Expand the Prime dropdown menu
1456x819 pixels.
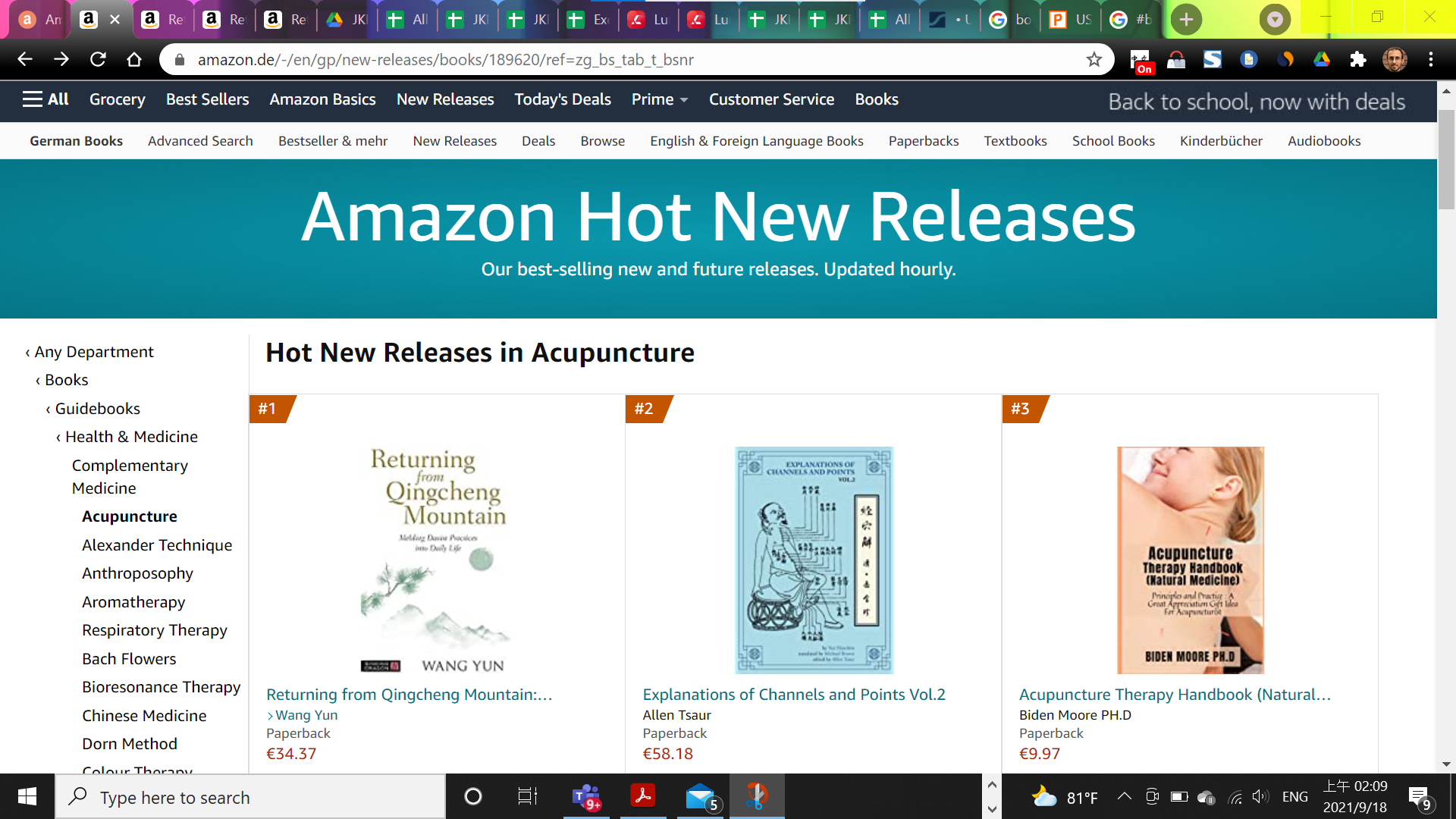click(660, 99)
